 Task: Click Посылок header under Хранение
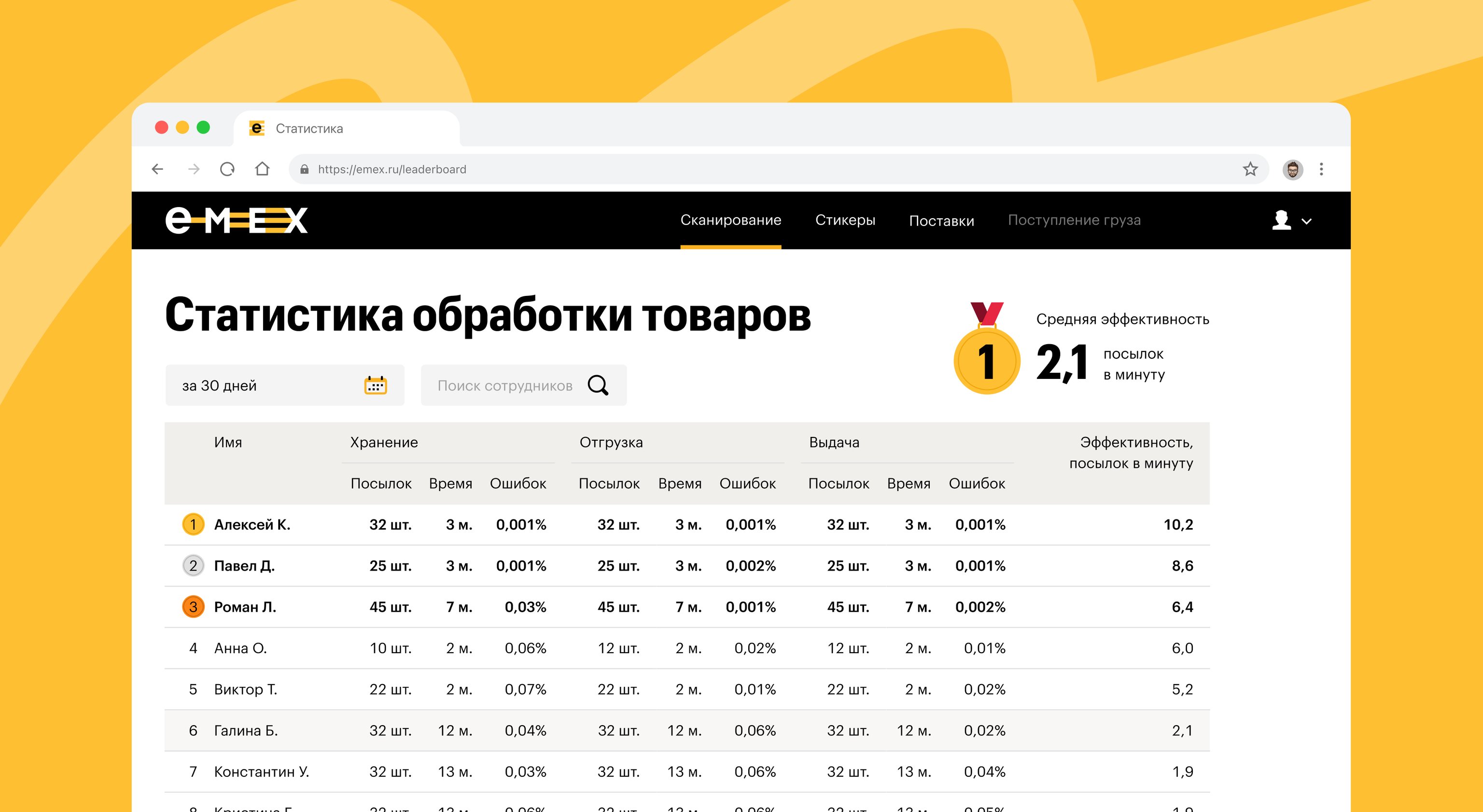[x=381, y=483]
